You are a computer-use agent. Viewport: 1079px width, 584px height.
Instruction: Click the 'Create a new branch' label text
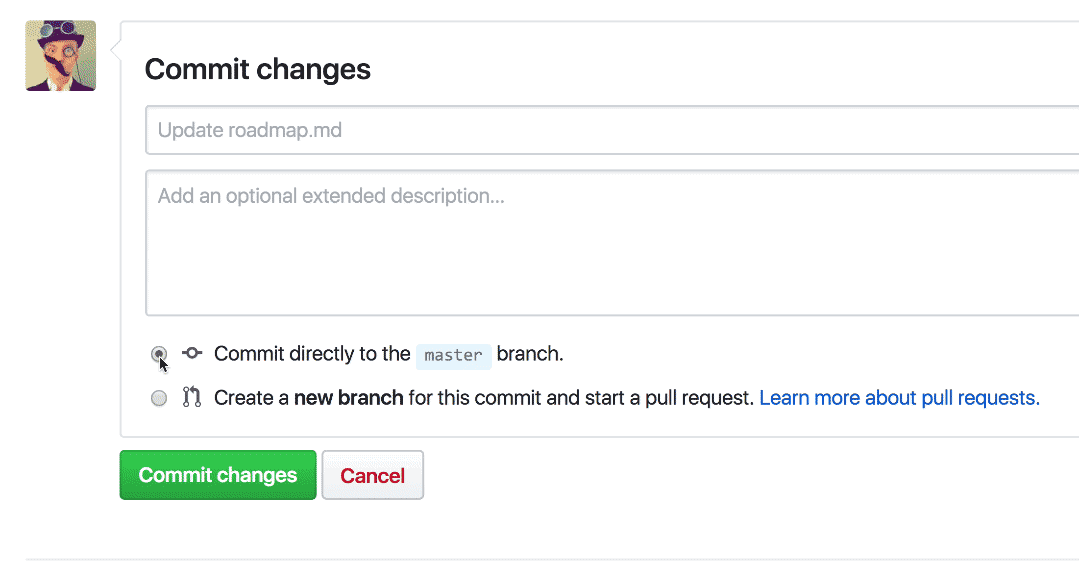point(254,398)
